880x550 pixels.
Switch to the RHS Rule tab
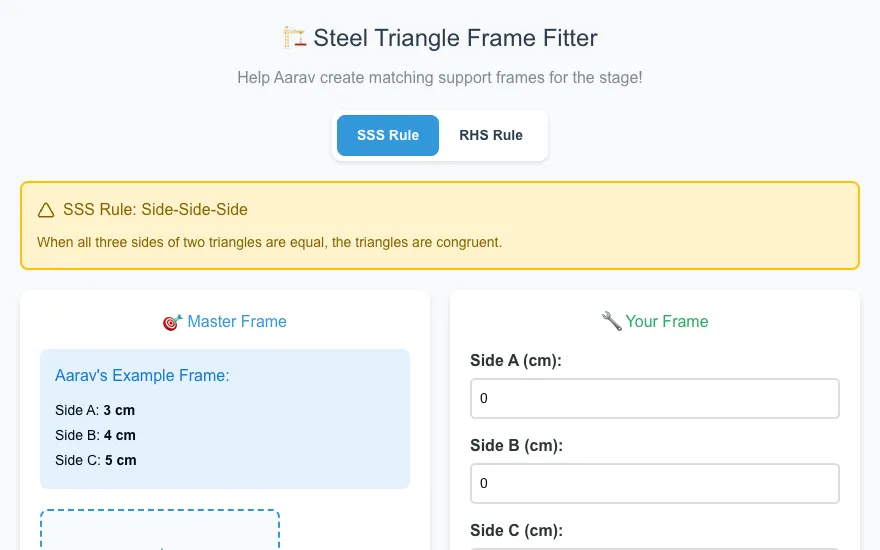[x=491, y=135]
